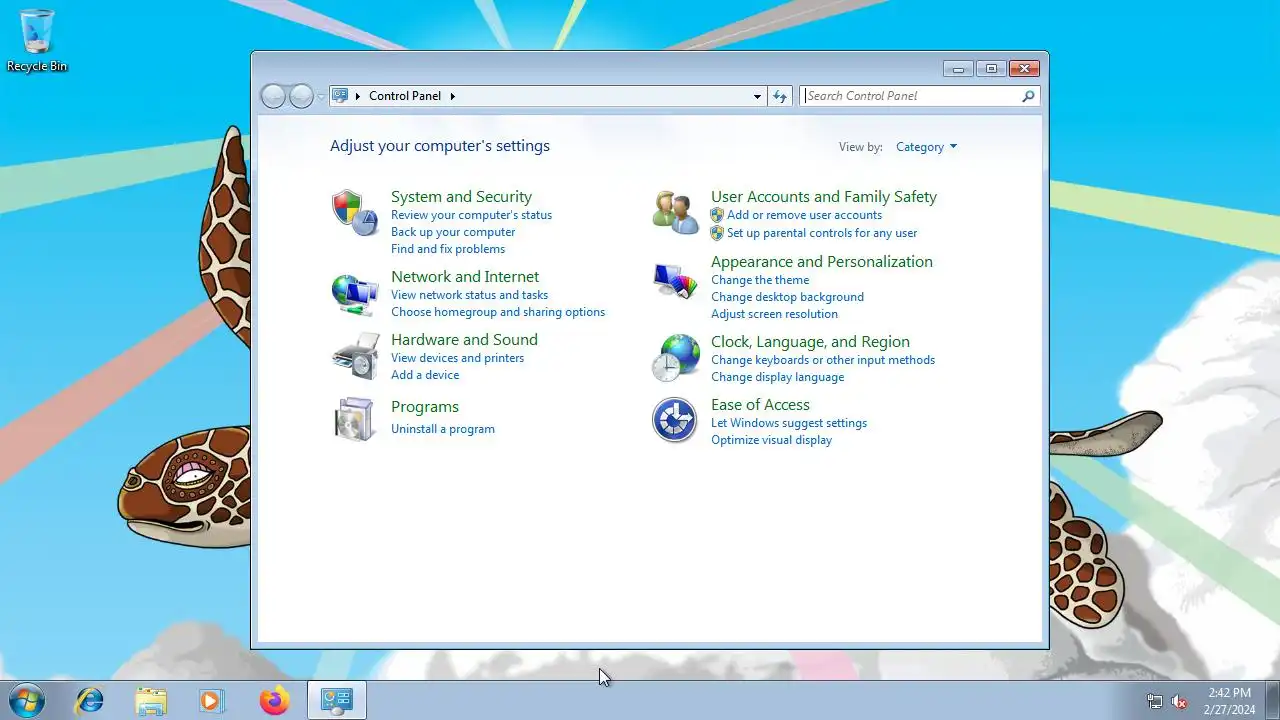Click the Network and Internet globe icon
This screenshot has height=720, width=1280.
coord(355,294)
